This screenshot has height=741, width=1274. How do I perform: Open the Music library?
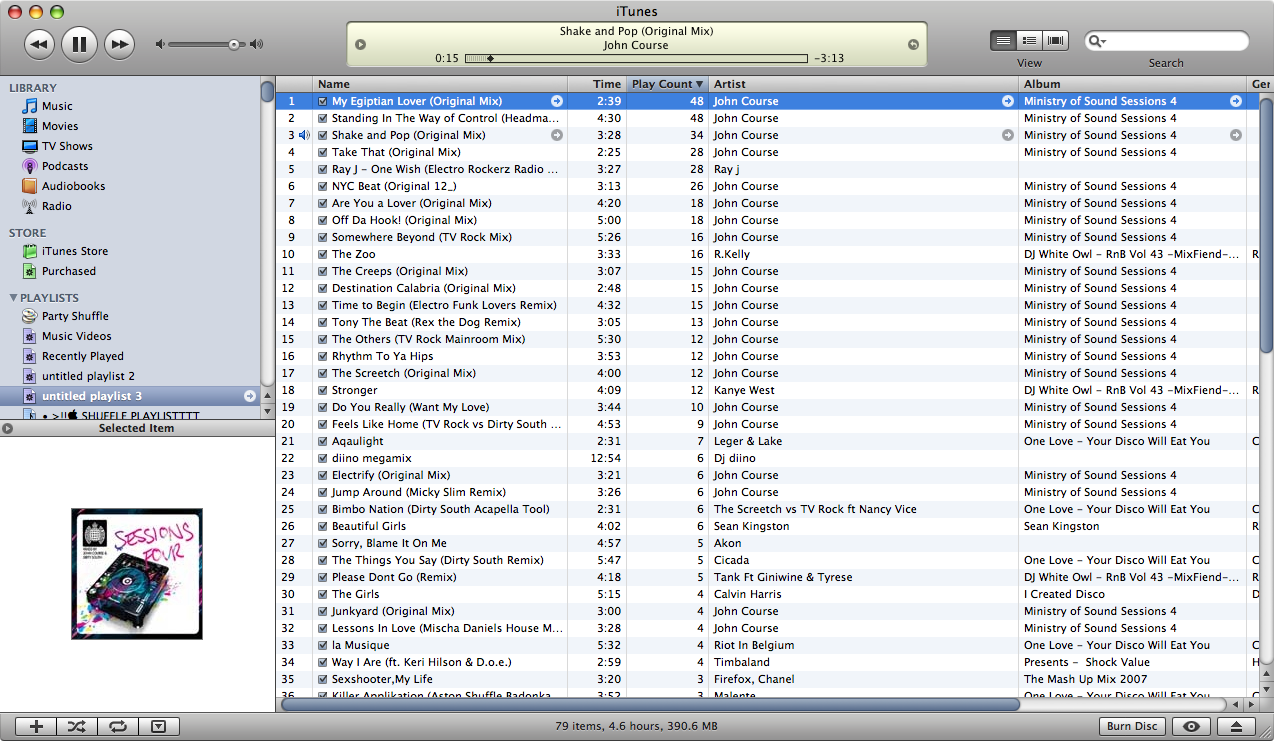[57, 106]
